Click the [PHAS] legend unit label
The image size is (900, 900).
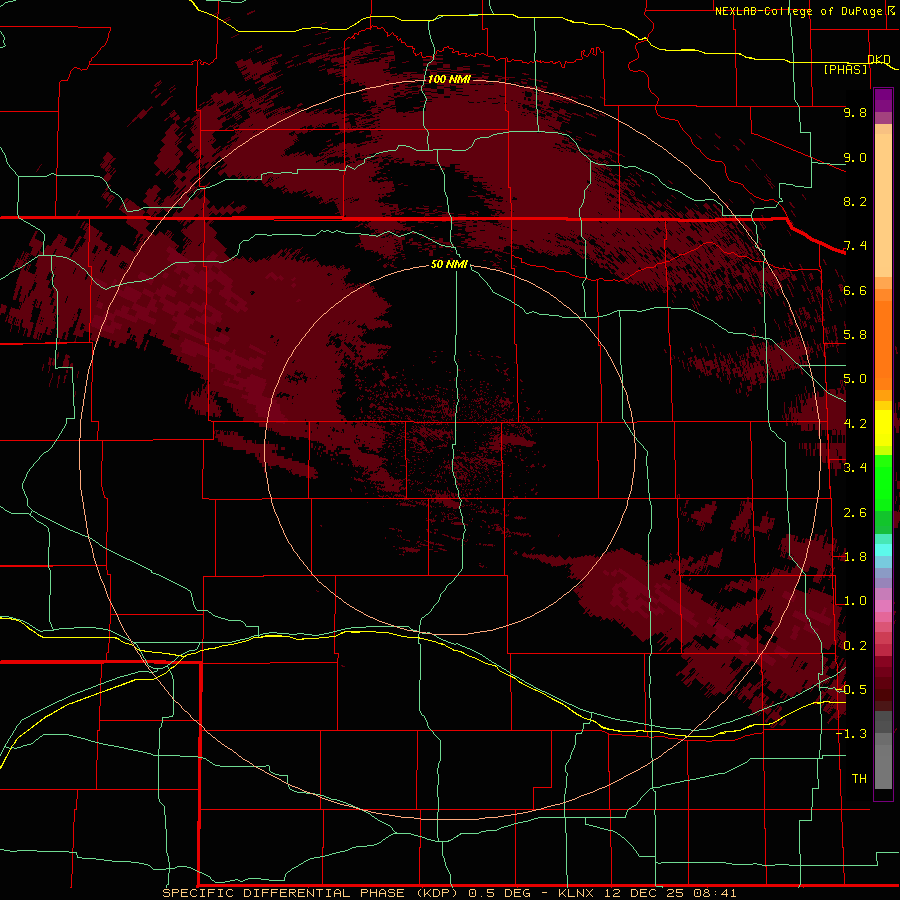pyautogui.click(x=845, y=69)
